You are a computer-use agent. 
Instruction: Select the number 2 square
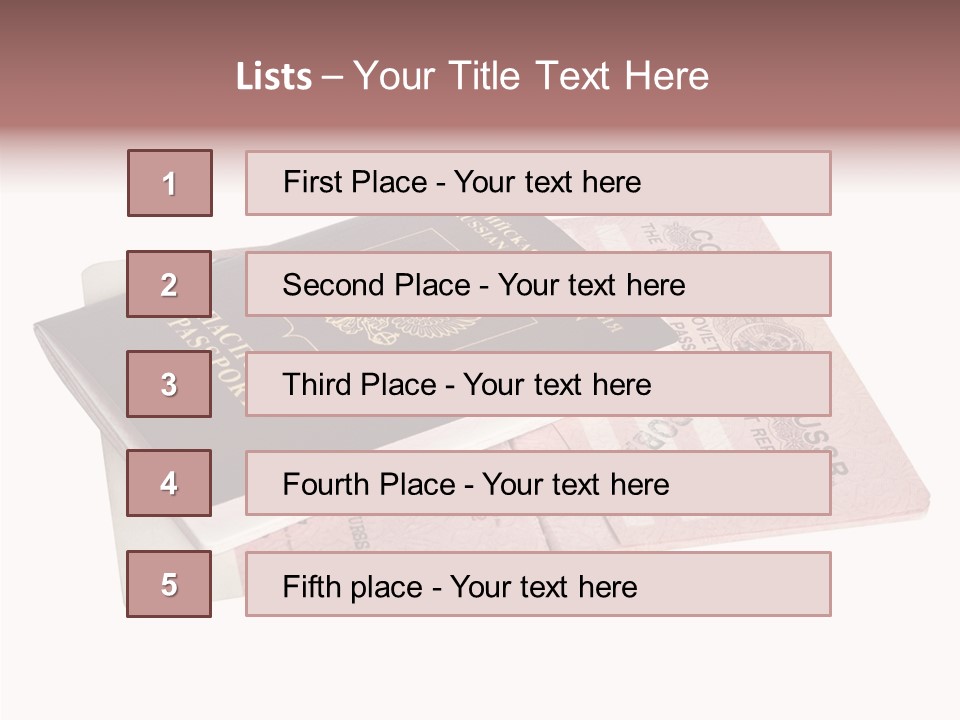pos(169,284)
